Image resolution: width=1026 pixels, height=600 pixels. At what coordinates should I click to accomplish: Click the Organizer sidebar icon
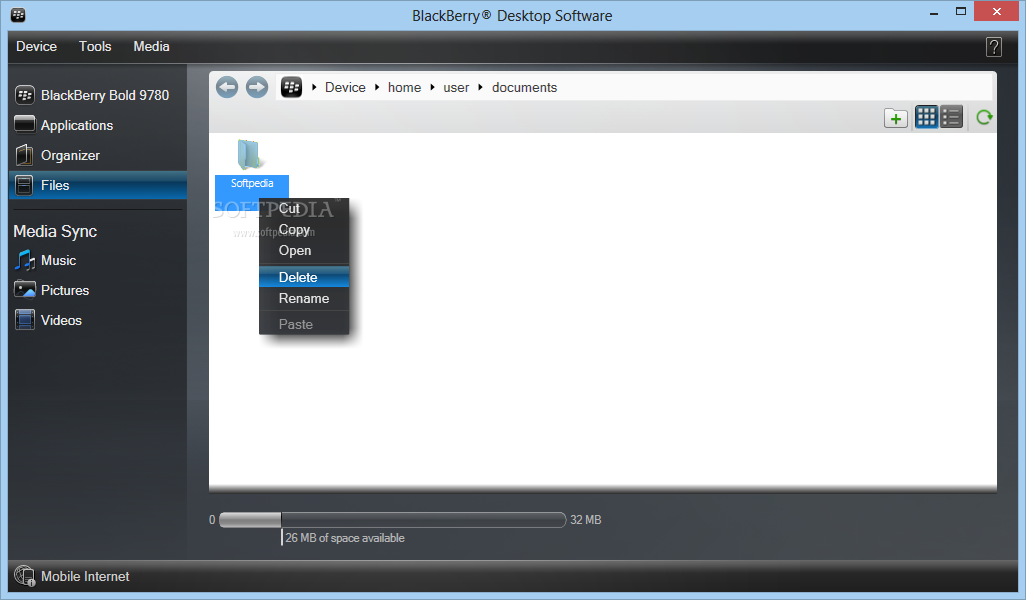[24, 155]
